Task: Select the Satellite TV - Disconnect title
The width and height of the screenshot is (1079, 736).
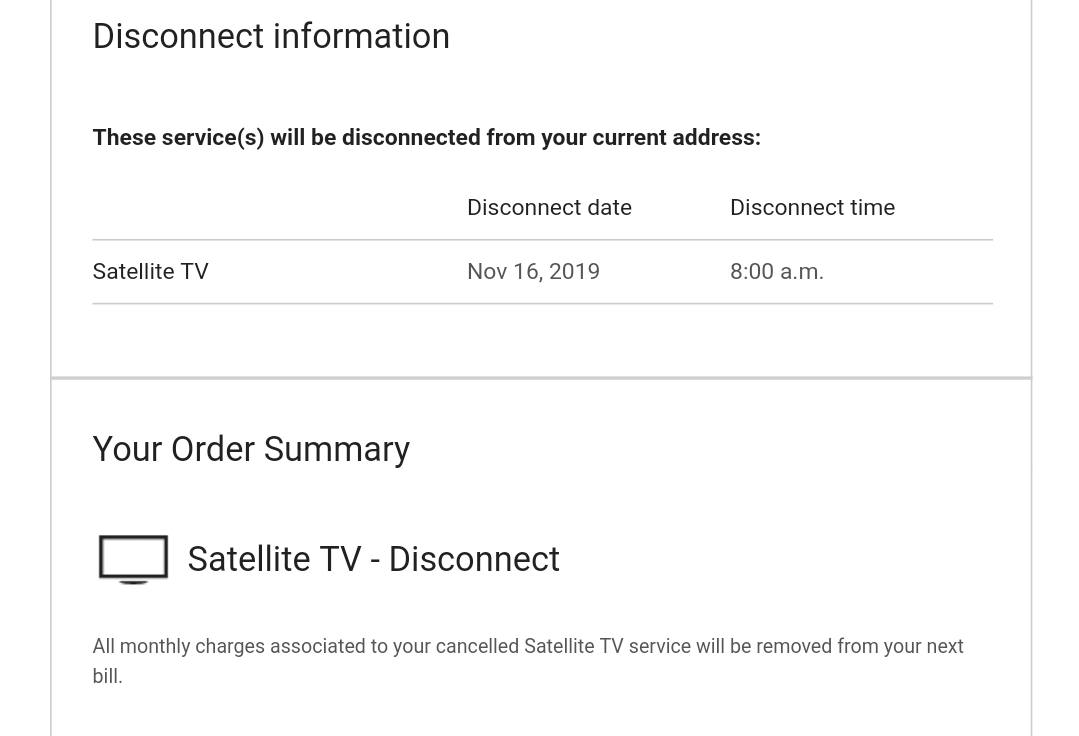Action: click(374, 559)
